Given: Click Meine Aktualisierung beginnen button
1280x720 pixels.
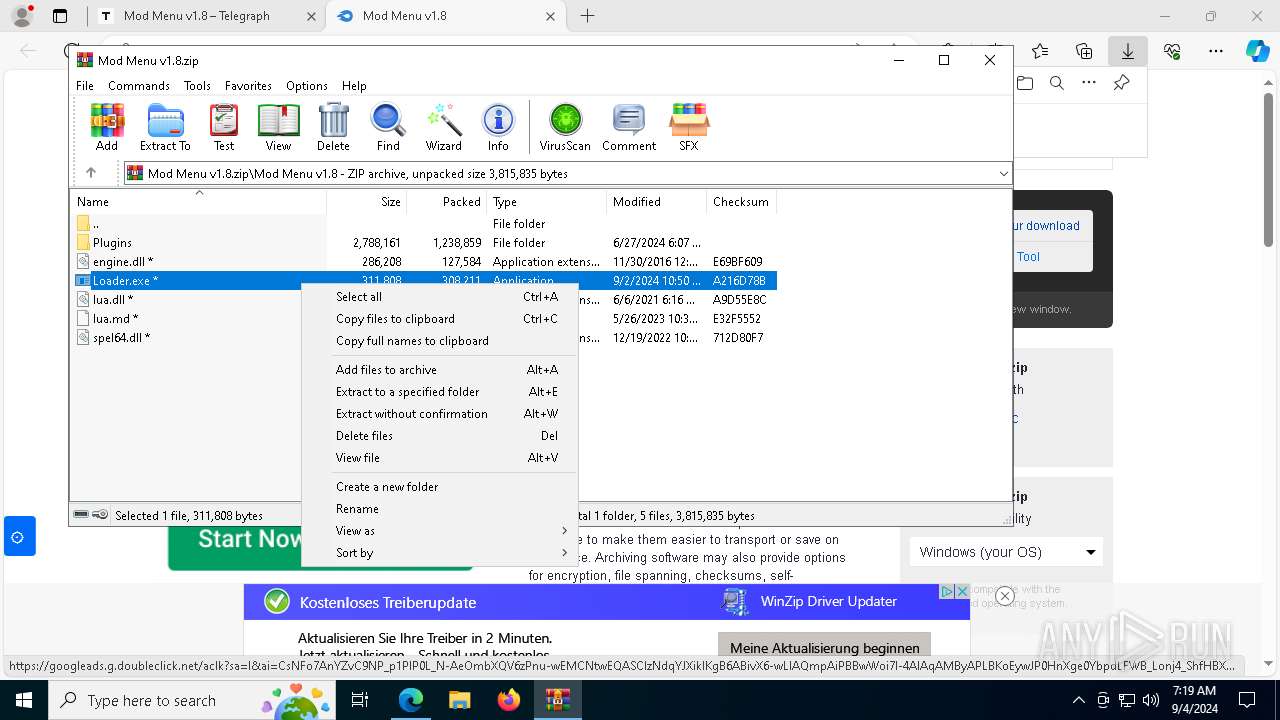Looking at the screenshot, I should (825, 648).
